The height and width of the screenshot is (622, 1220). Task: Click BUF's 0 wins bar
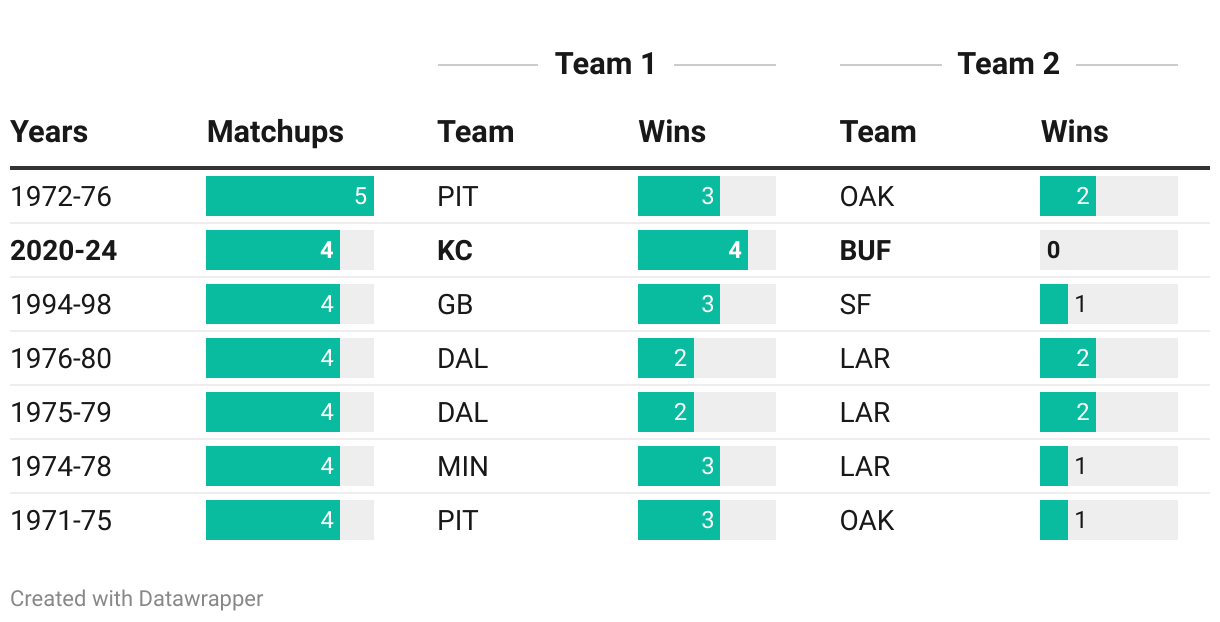(1108, 251)
